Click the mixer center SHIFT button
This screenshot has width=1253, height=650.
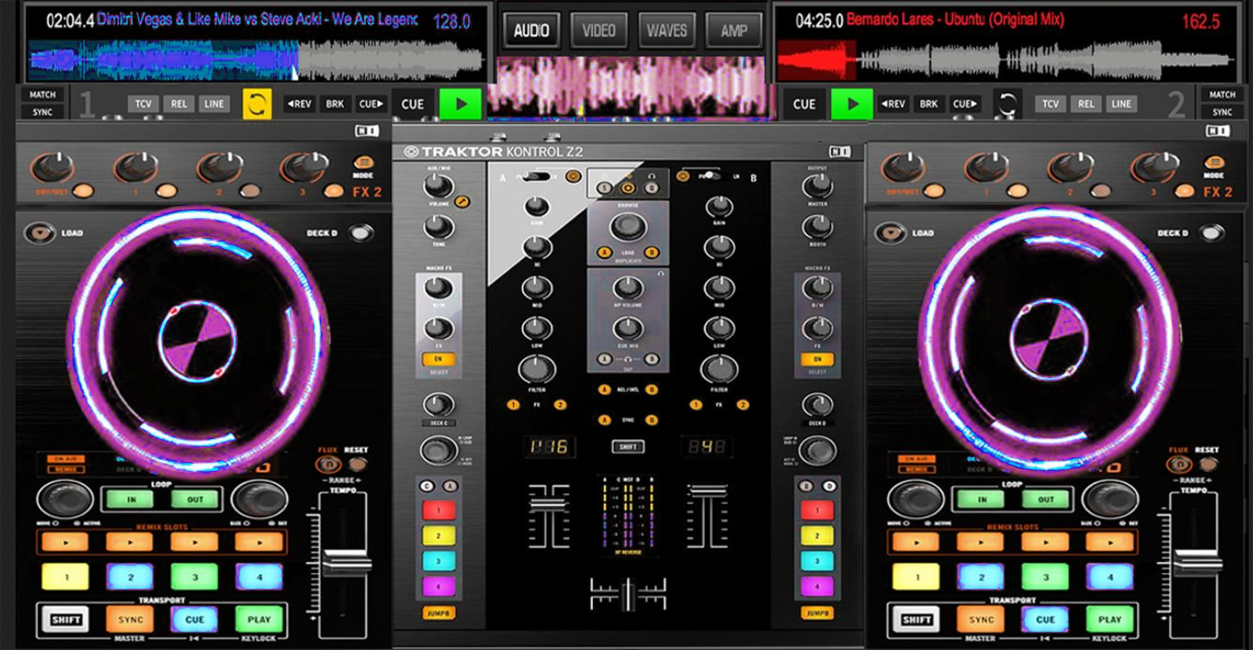point(628,446)
